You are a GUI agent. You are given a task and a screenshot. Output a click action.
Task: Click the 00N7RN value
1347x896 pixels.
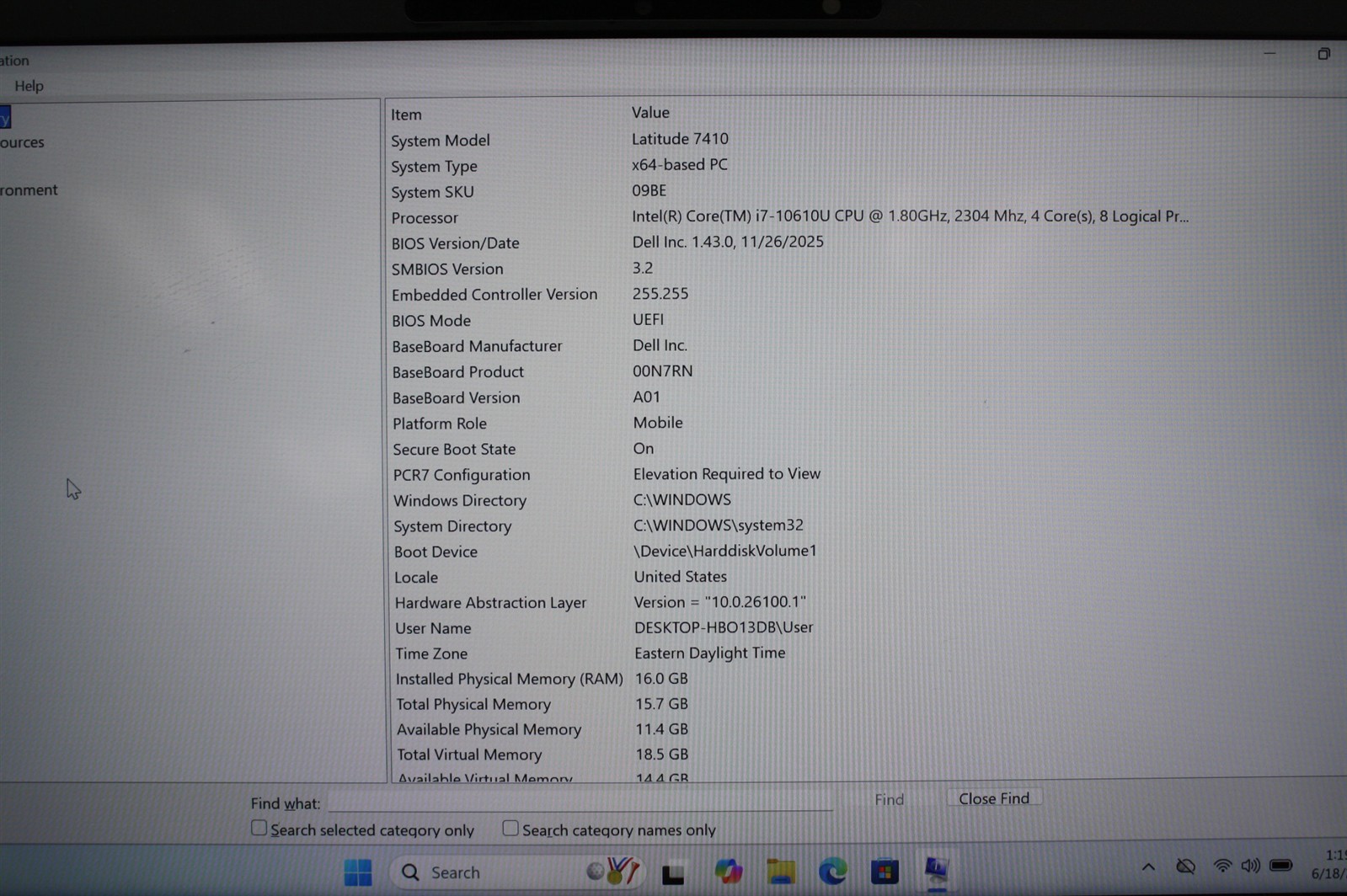[x=662, y=371]
